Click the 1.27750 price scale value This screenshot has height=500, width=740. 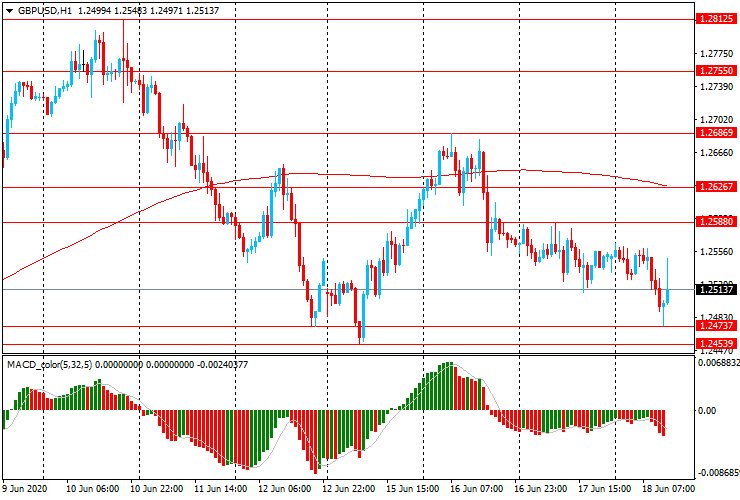tap(716, 54)
